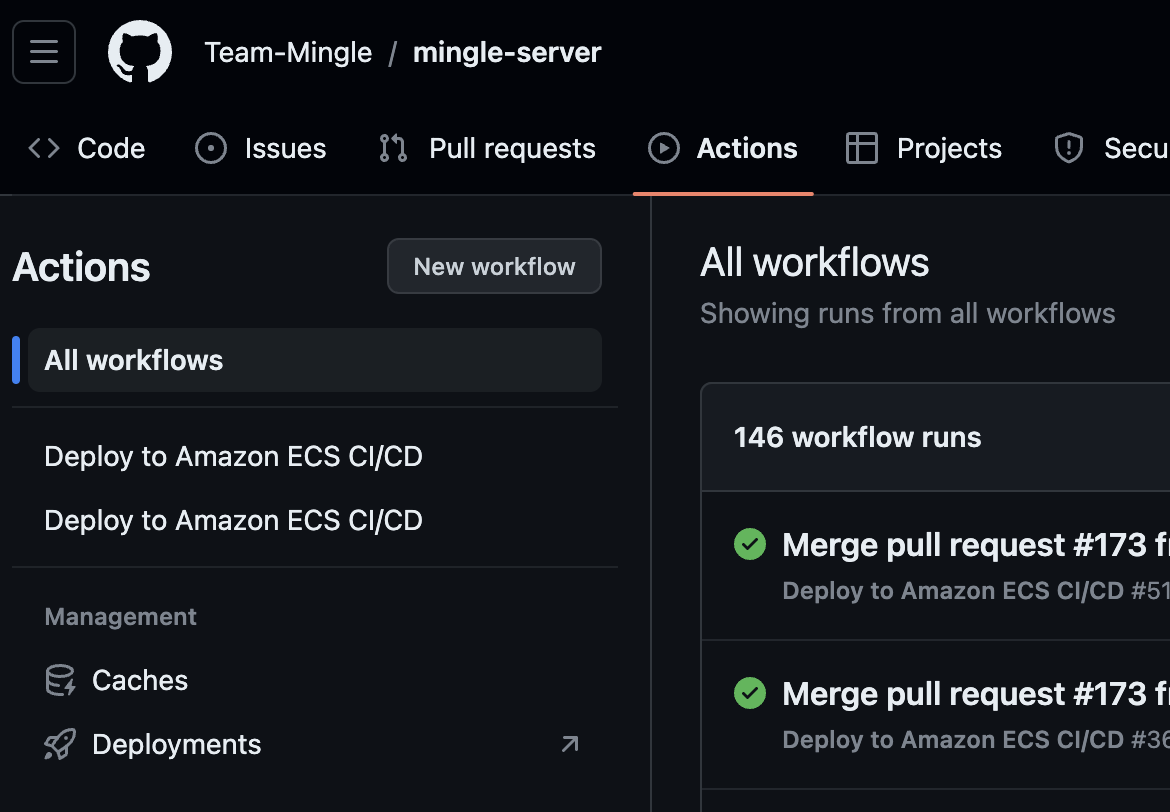Open the Deployments external link arrow
Screen dimensions: 1170x812
(x=568, y=744)
